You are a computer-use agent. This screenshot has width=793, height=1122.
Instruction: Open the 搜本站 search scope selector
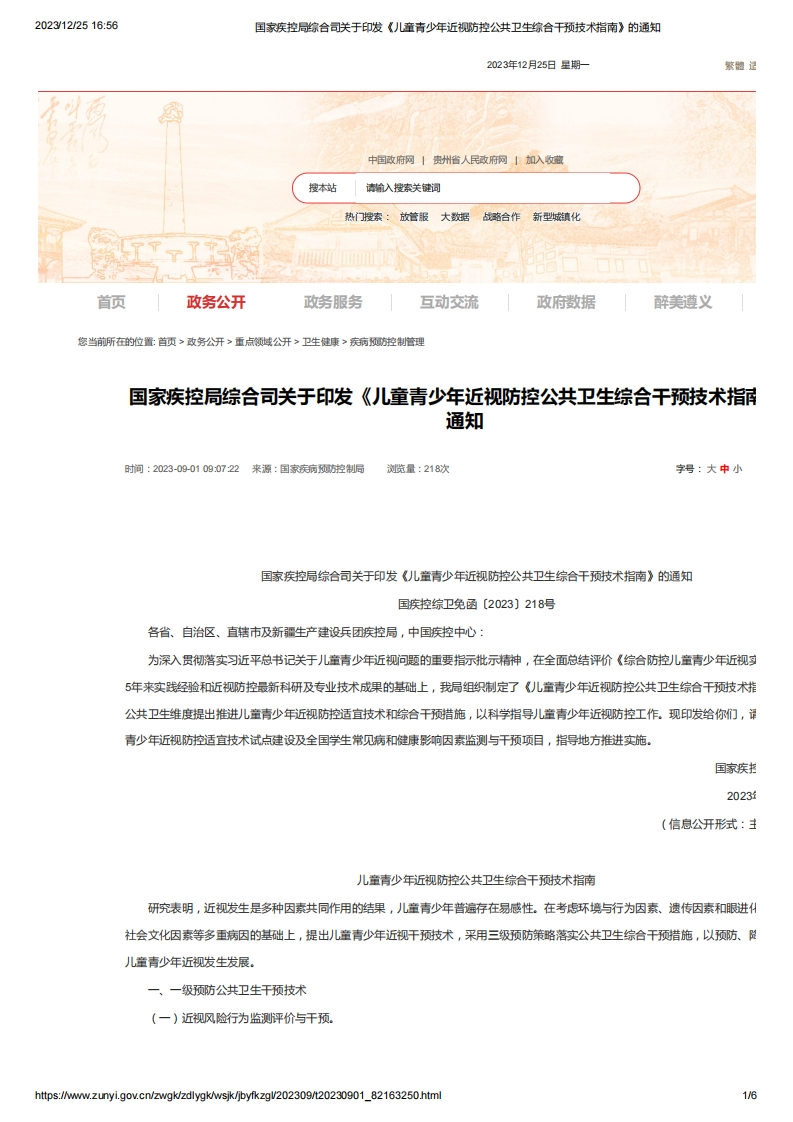click(x=322, y=188)
